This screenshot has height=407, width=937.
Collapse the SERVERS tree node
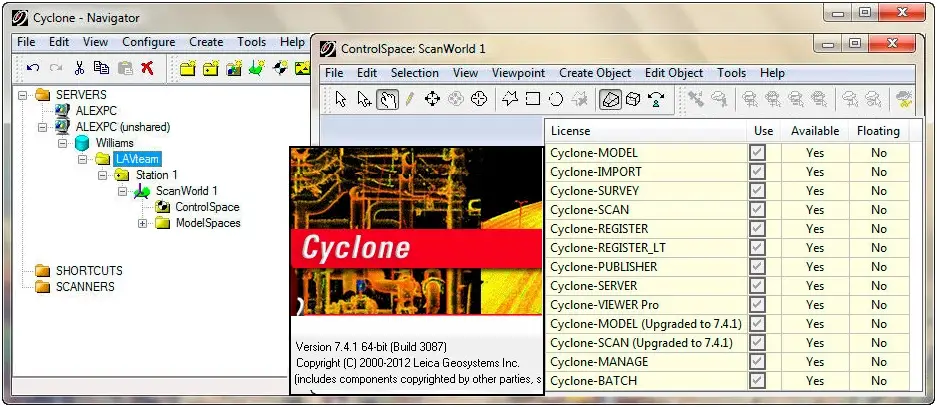tap(23, 95)
